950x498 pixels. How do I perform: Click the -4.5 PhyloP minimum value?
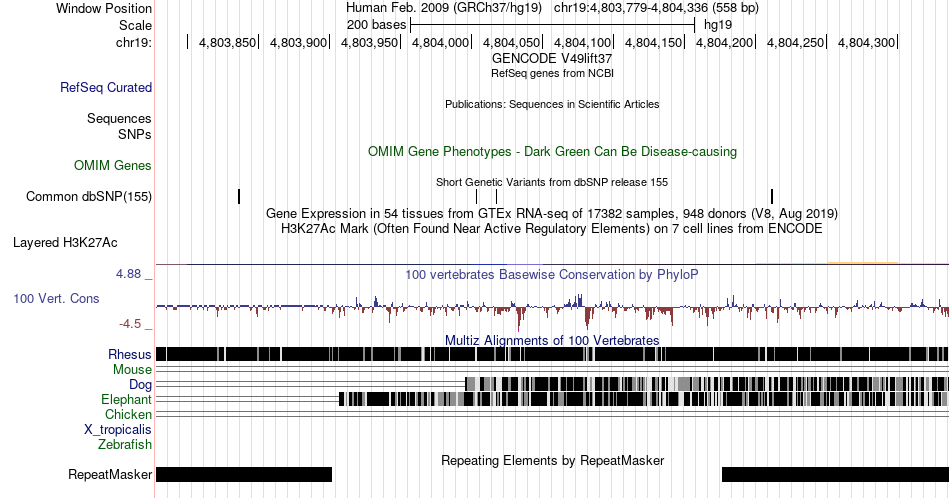pos(130,324)
